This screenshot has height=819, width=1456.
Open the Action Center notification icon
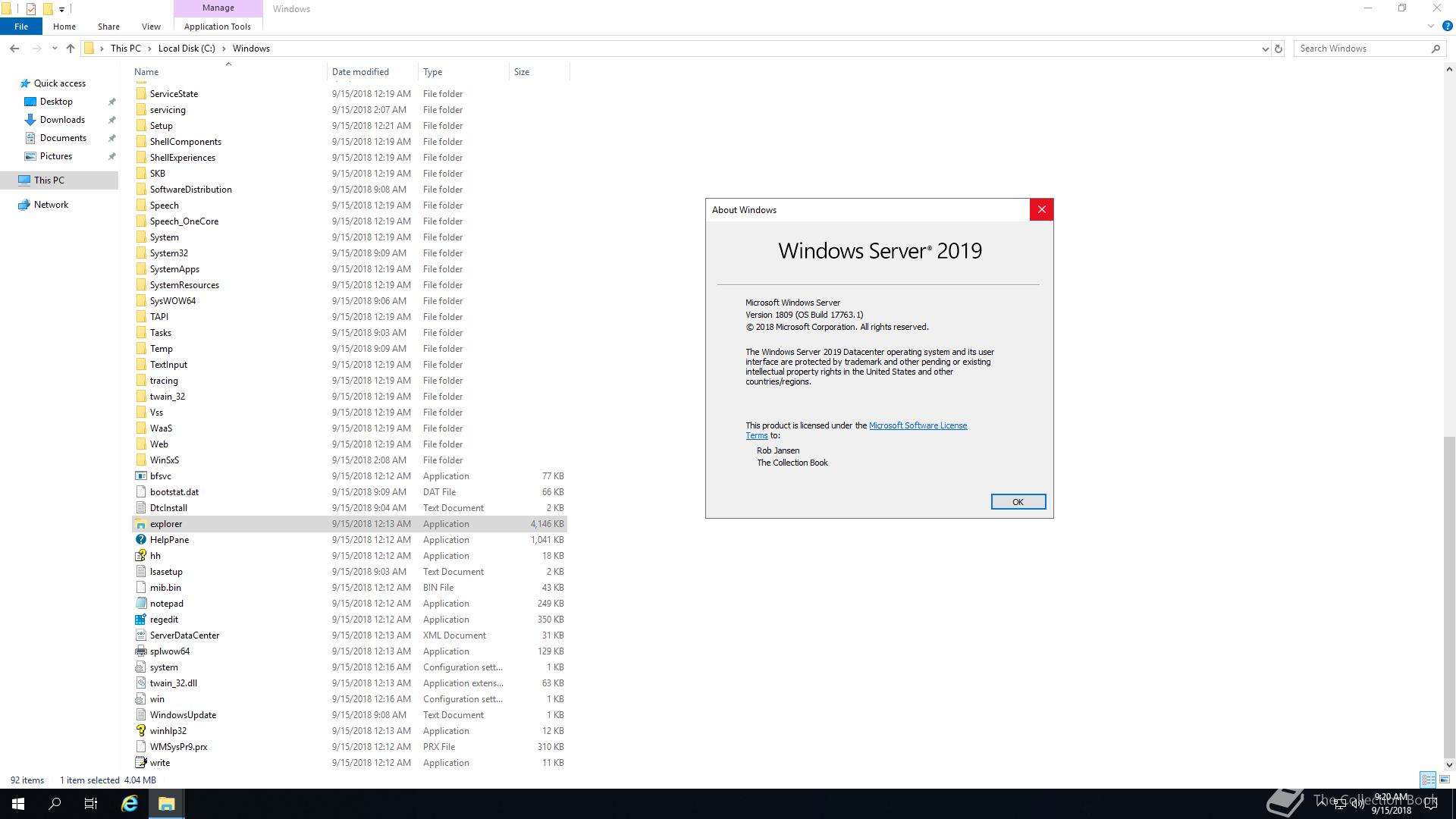[x=1431, y=804]
